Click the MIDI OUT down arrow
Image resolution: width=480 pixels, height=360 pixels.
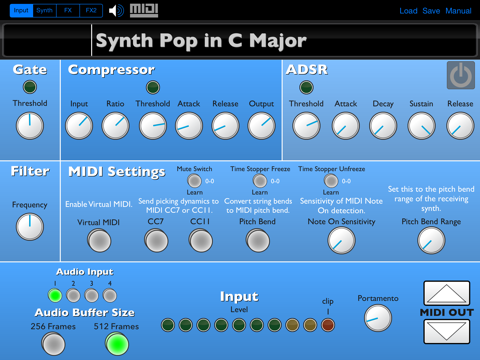pyautogui.click(x=447, y=331)
